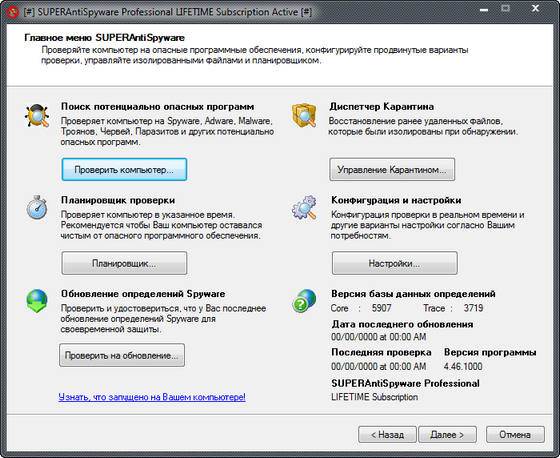Follow the Узнать, что защищено link
Screen dimensions: 560x458
click(x=152, y=397)
